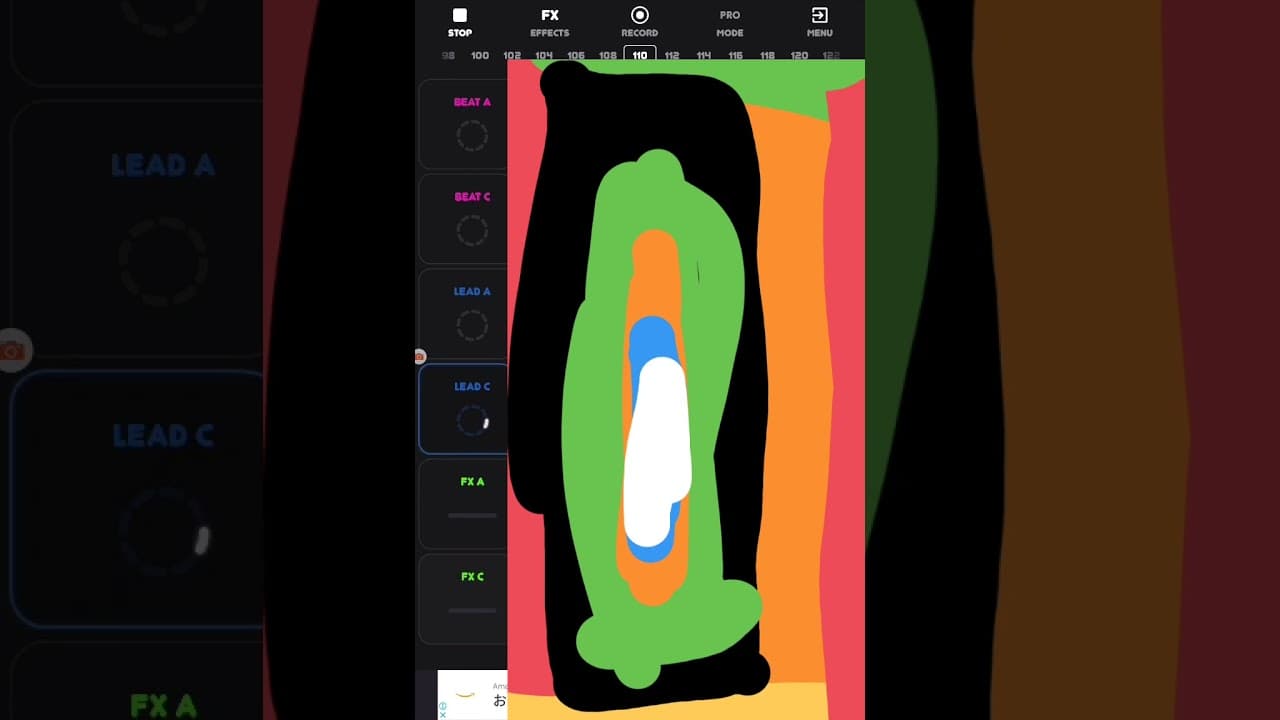Screen dimensions: 1280x720
Task: Set tempo to 116 BPM
Action: pyautogui.click(x=736, y=55)
